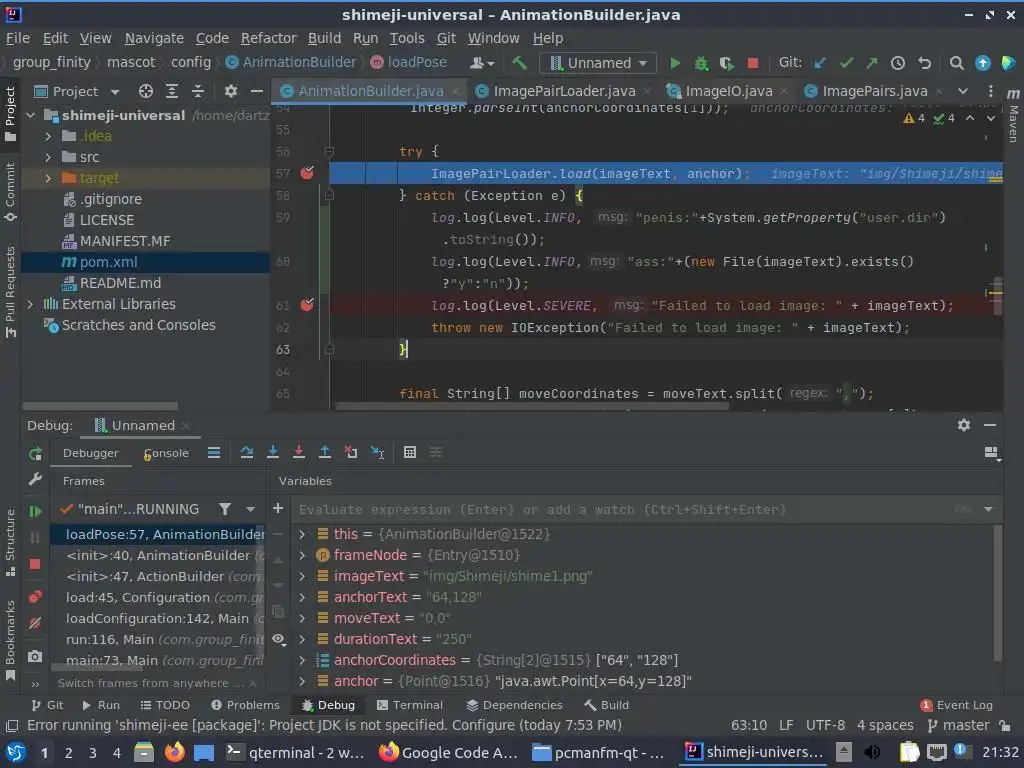
Task: Toggle breakpoint on line 61
Action: tap(306, 305)
